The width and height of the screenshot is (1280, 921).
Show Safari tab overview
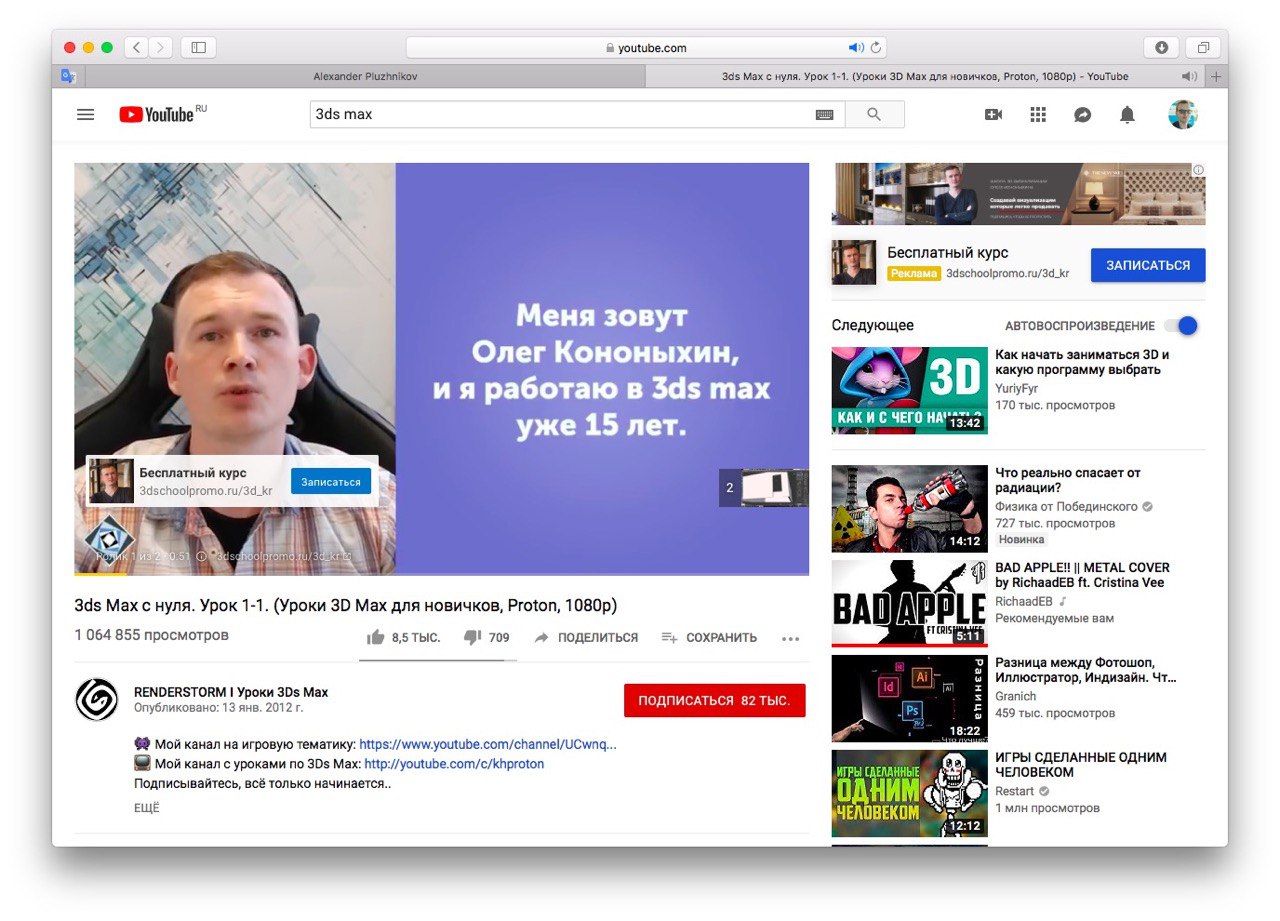[1203, 47]
